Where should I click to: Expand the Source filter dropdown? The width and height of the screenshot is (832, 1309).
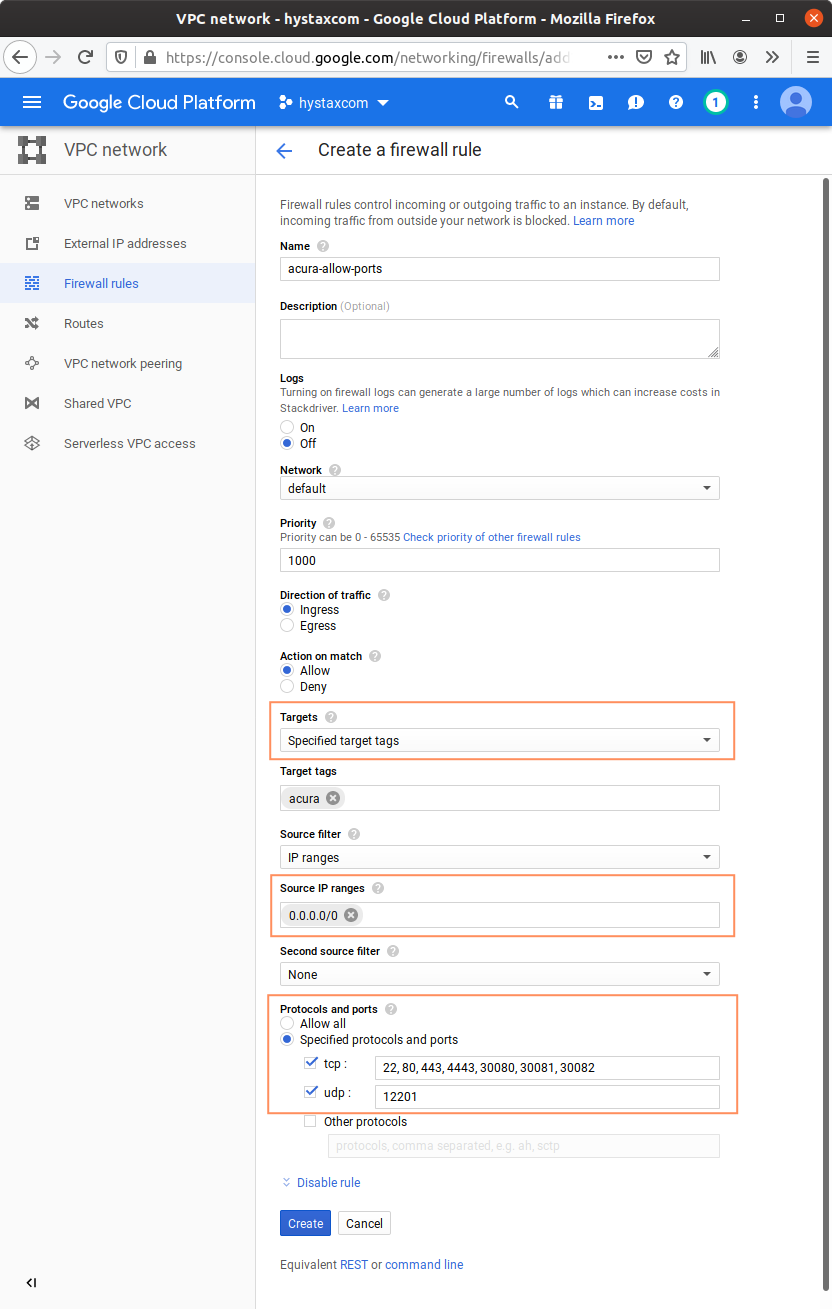pos(499,857)
